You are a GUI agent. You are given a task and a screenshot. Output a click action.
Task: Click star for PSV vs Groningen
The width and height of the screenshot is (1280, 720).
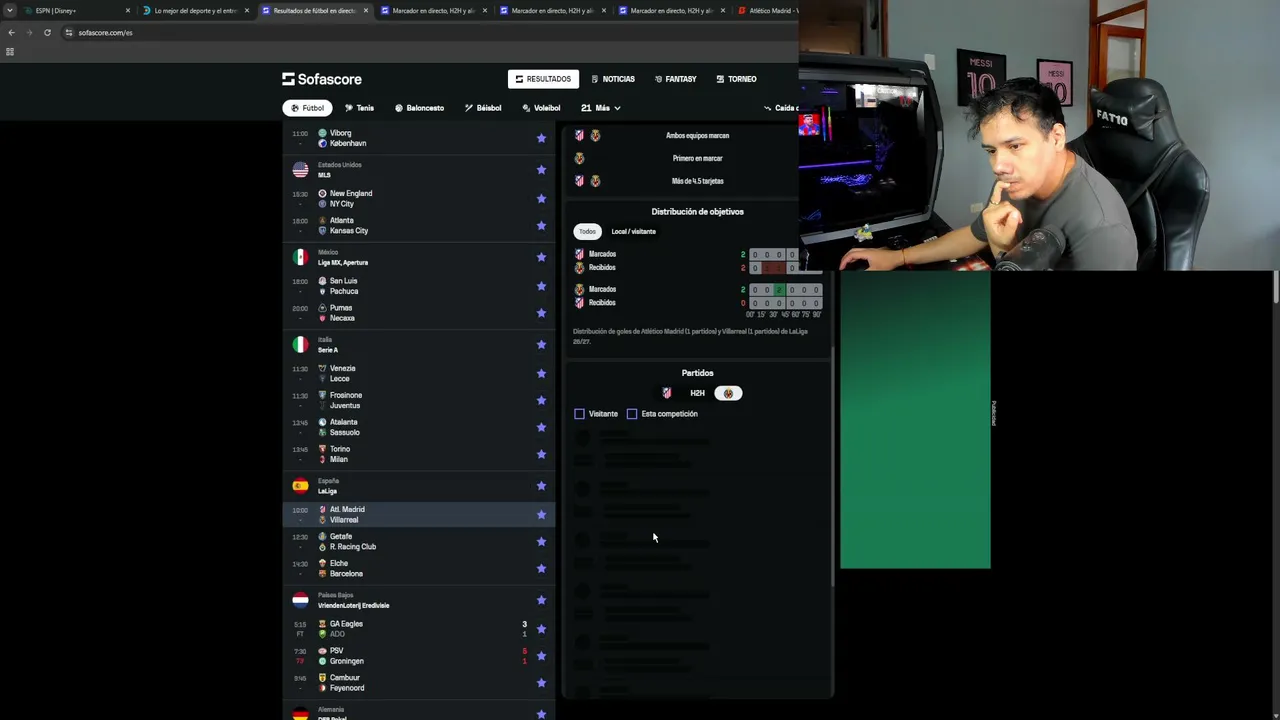click(541, 656)
